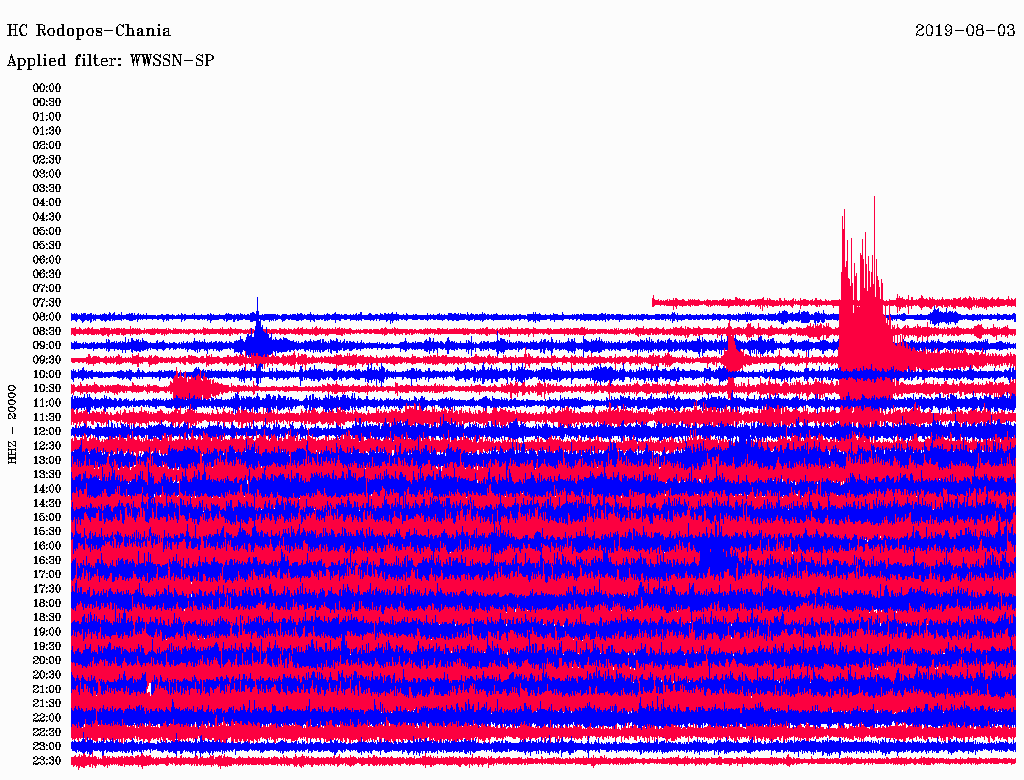Click the '13:30' time label

[47, 474]
